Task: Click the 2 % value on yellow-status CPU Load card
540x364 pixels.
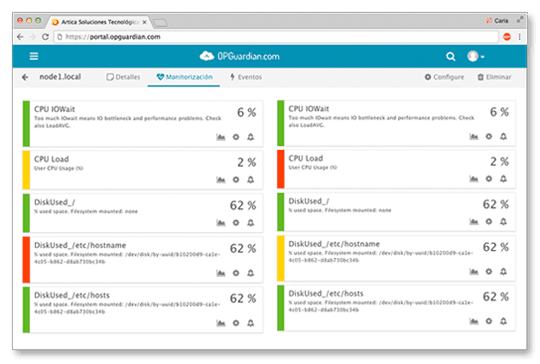Action: coord(247,162)
